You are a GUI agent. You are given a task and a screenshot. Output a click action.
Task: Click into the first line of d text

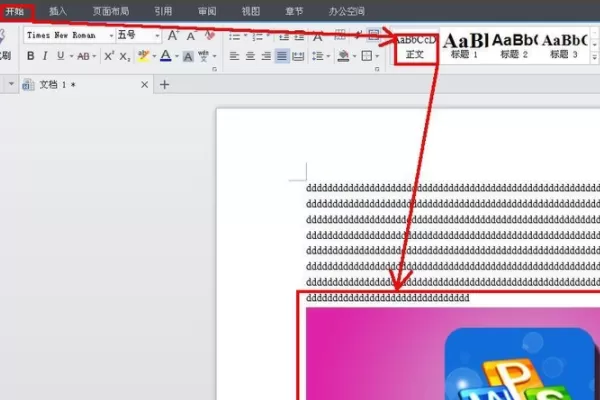coord(453,188)
